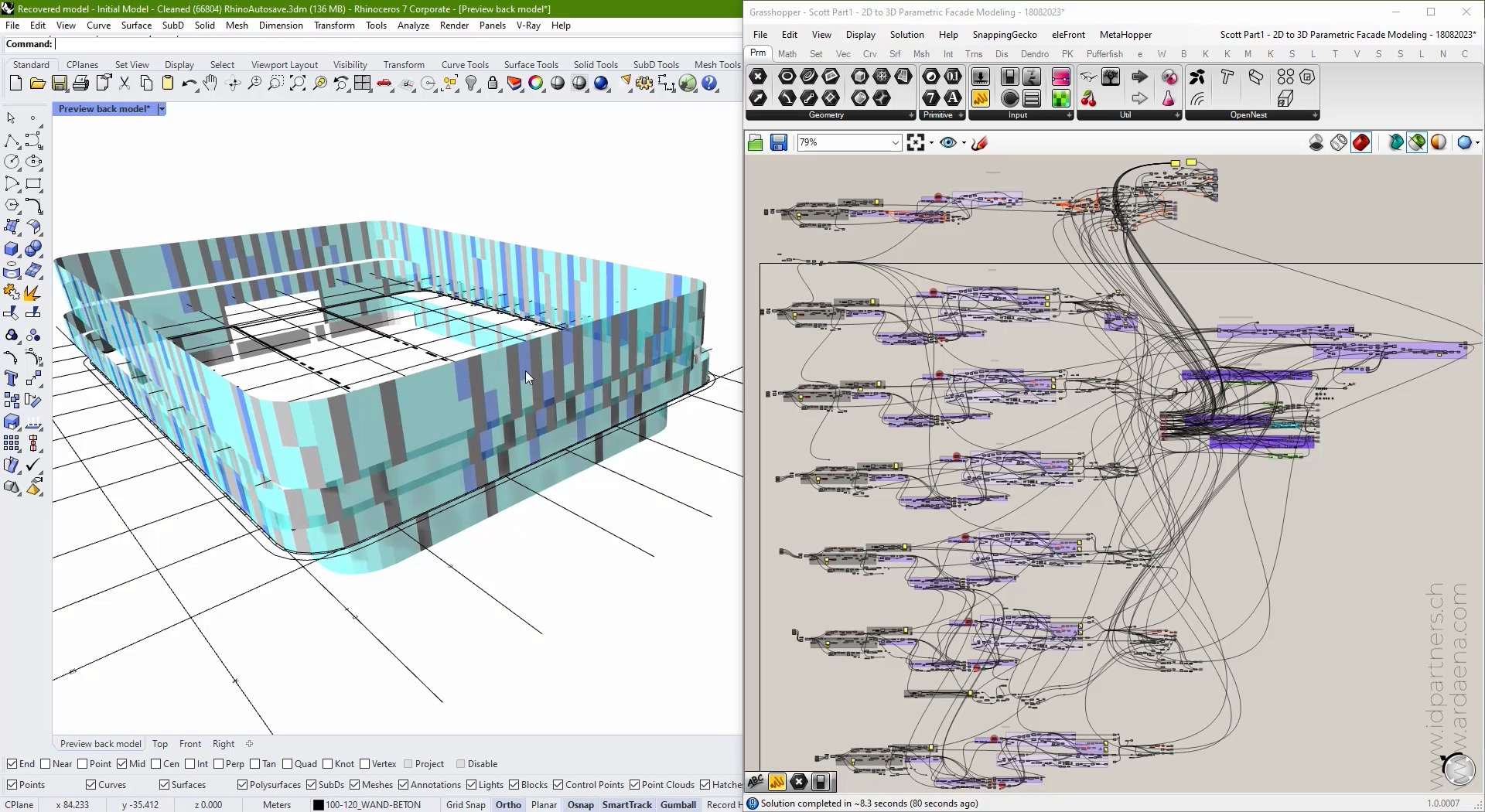Click the Zoom Extents icon
The height and width of the screenshot is (812, 1485).
click(298, 84)
